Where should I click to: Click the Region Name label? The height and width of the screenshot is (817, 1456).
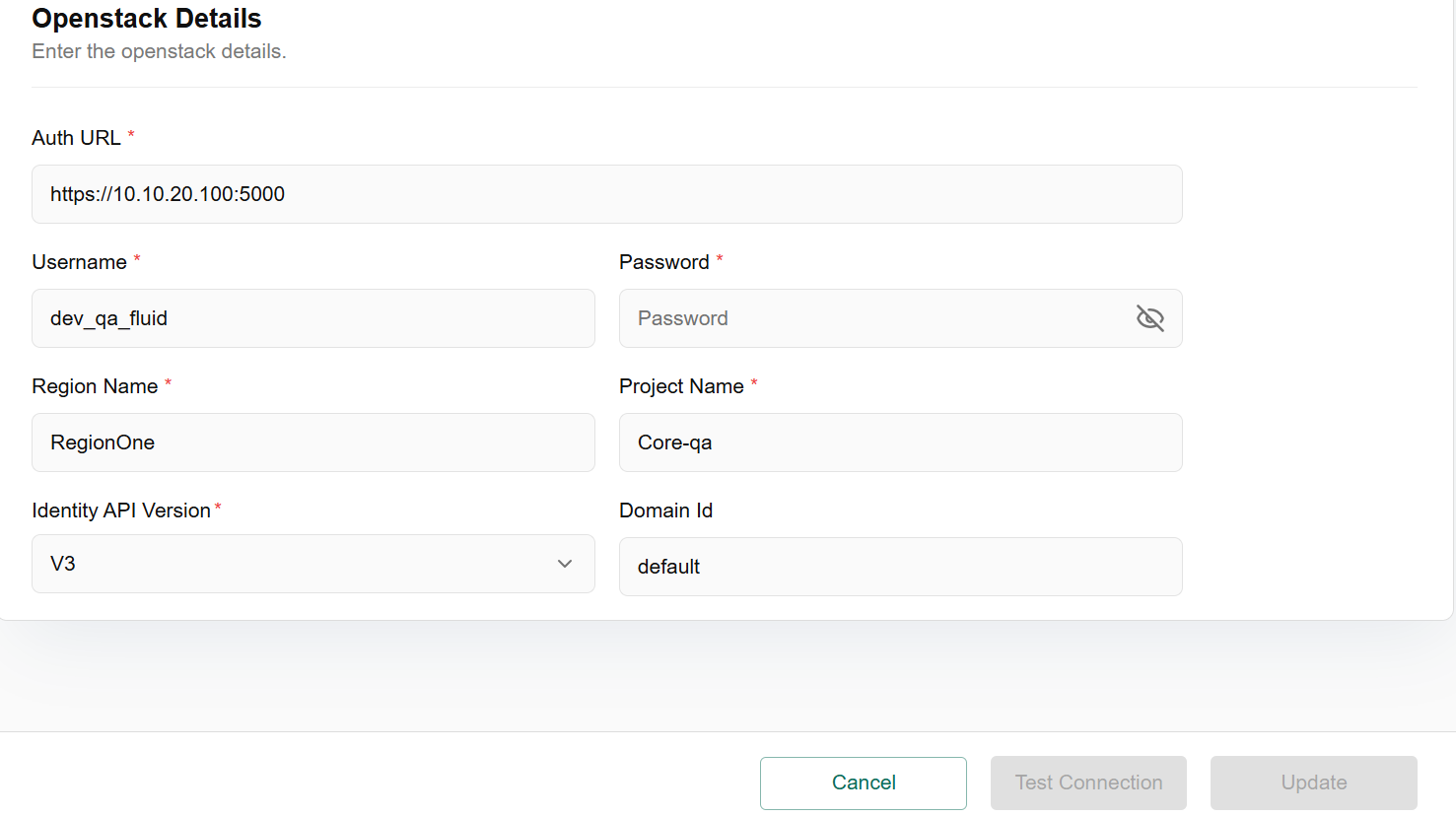(95, 386)
